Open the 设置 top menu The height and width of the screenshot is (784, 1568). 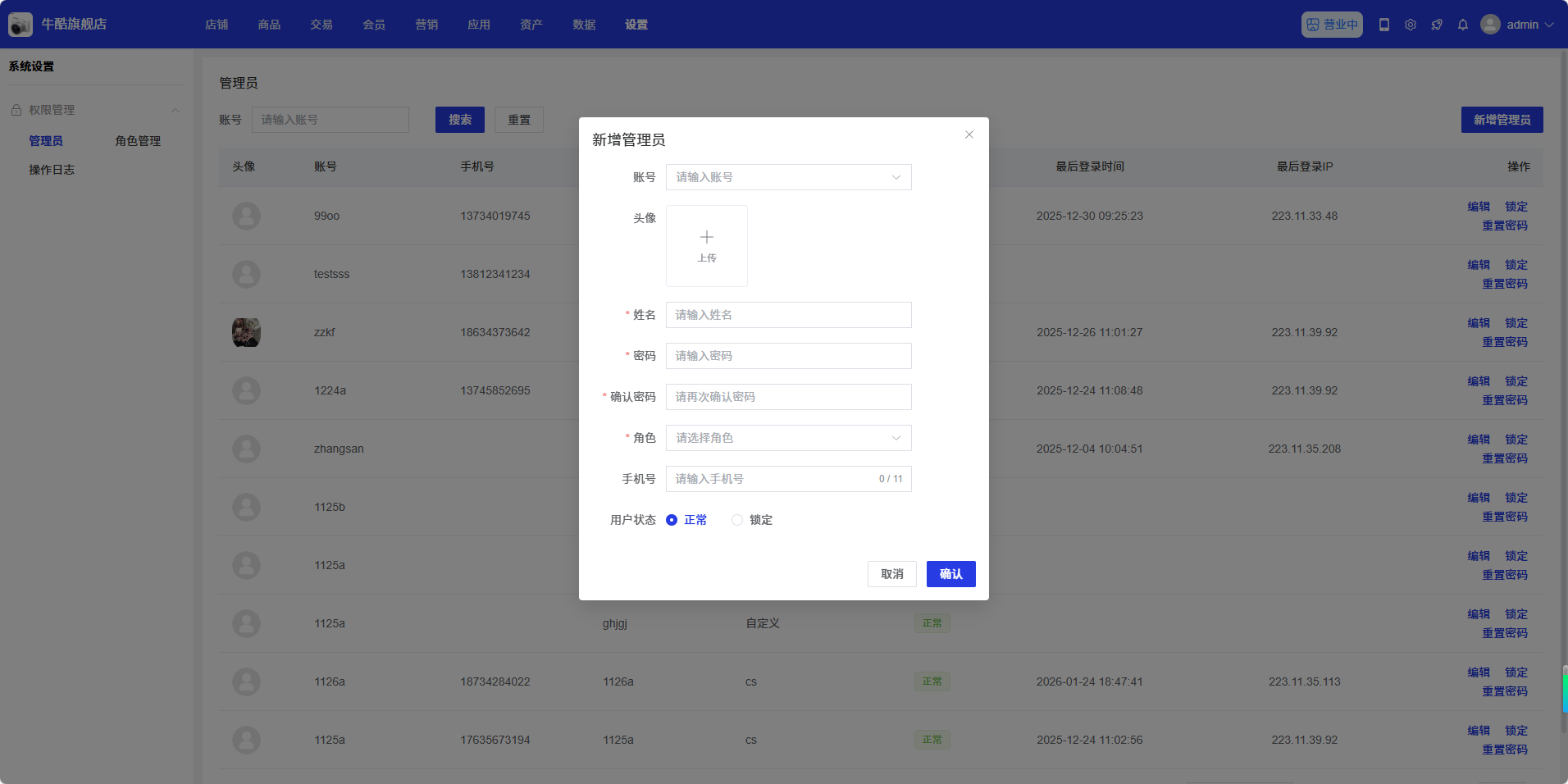636,25
